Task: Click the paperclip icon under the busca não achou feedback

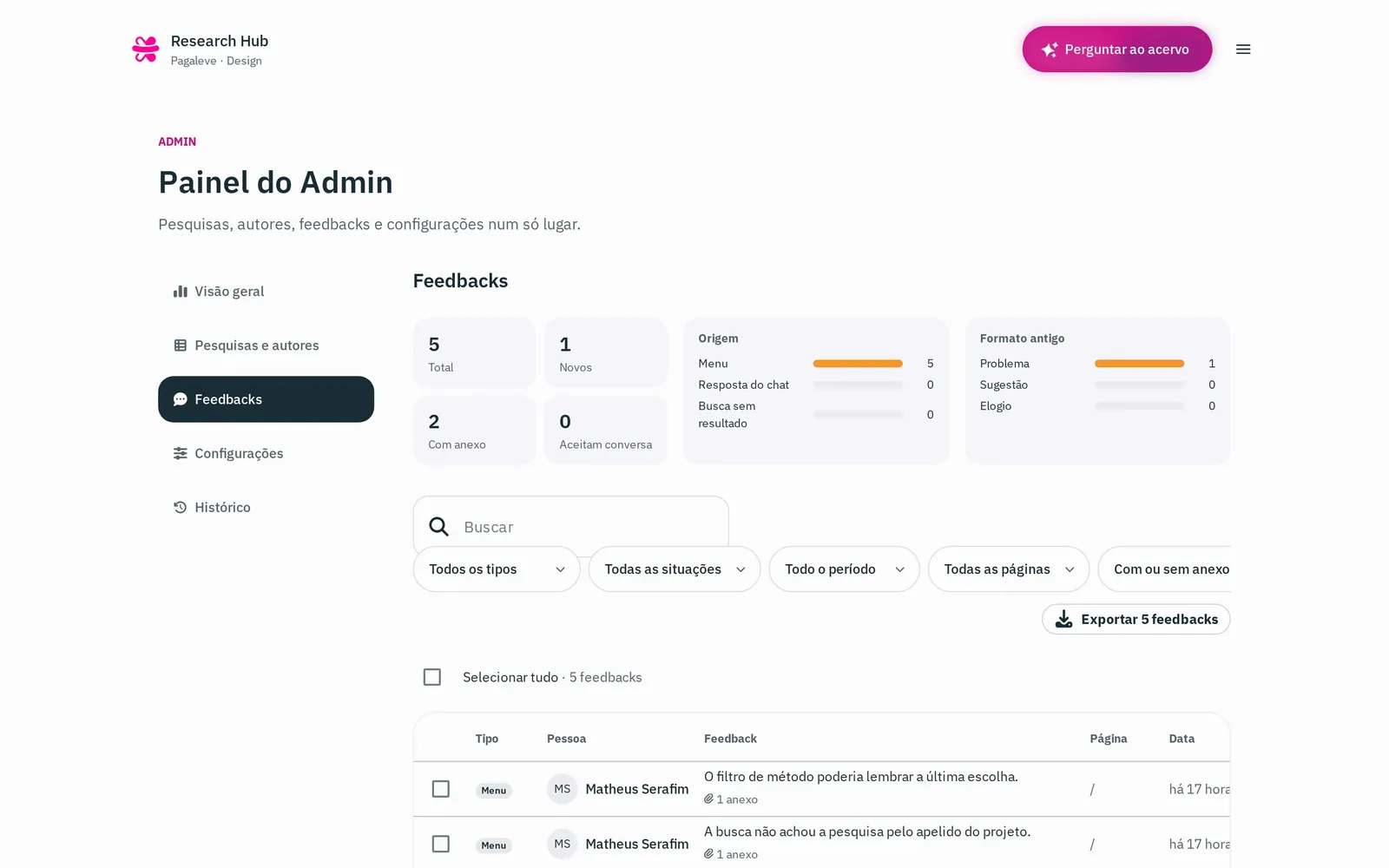Action: [708, 854]
